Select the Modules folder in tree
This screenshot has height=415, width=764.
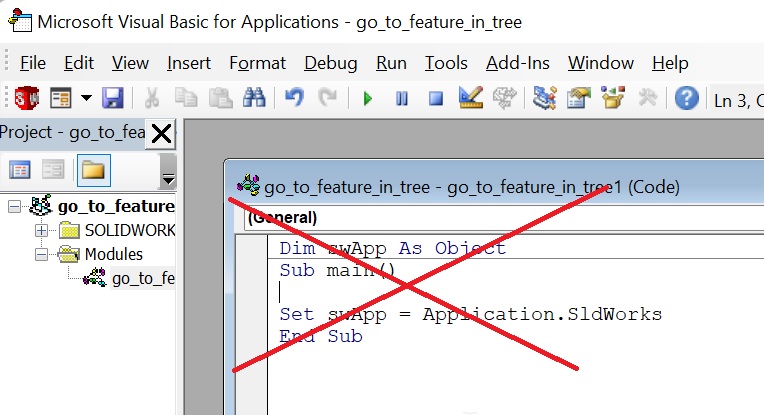114,254
